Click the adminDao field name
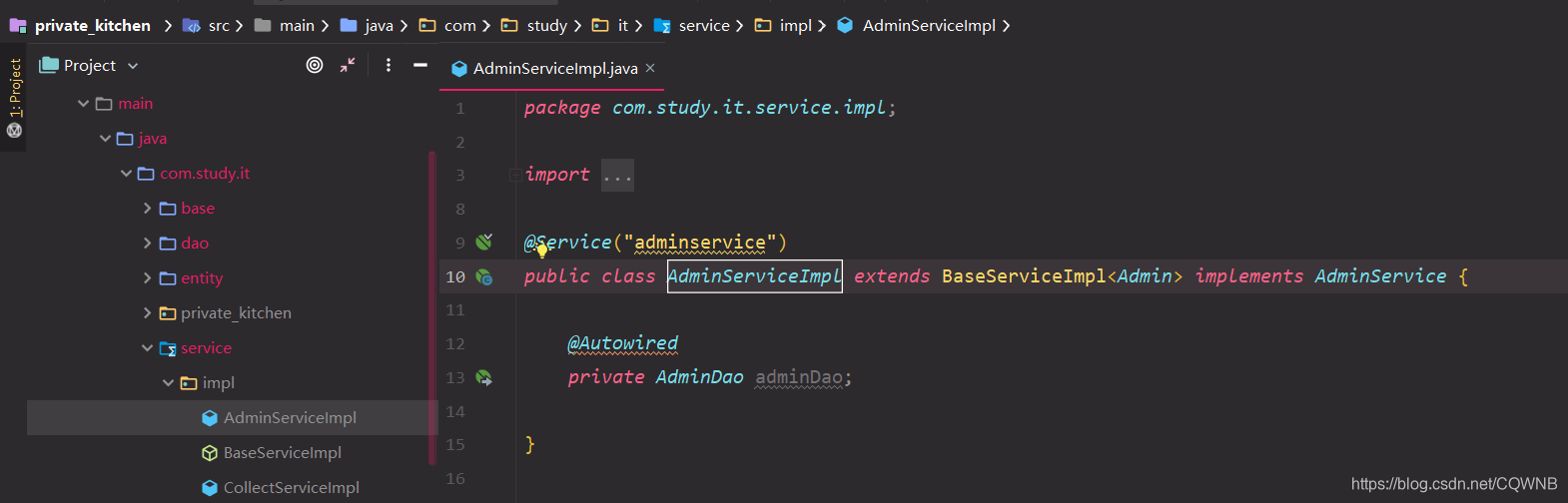1568x503 pixels. coord(799,377)
